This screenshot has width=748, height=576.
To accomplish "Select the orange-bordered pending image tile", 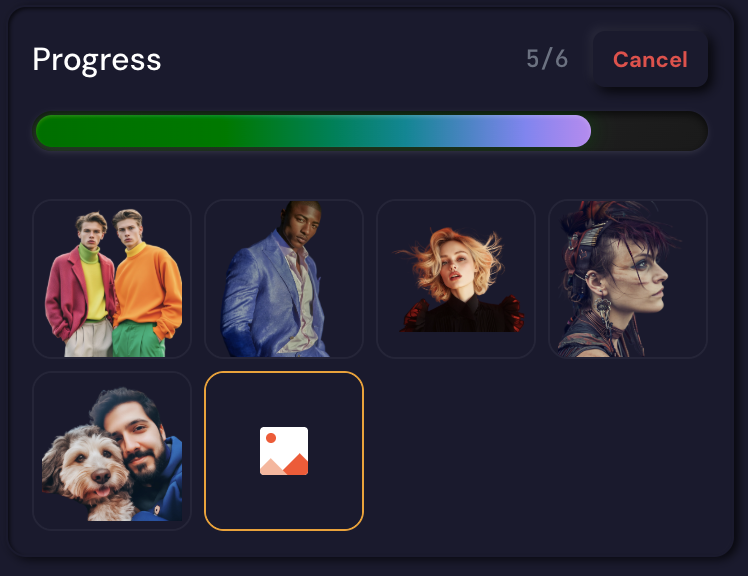I will tap(284, 451).
